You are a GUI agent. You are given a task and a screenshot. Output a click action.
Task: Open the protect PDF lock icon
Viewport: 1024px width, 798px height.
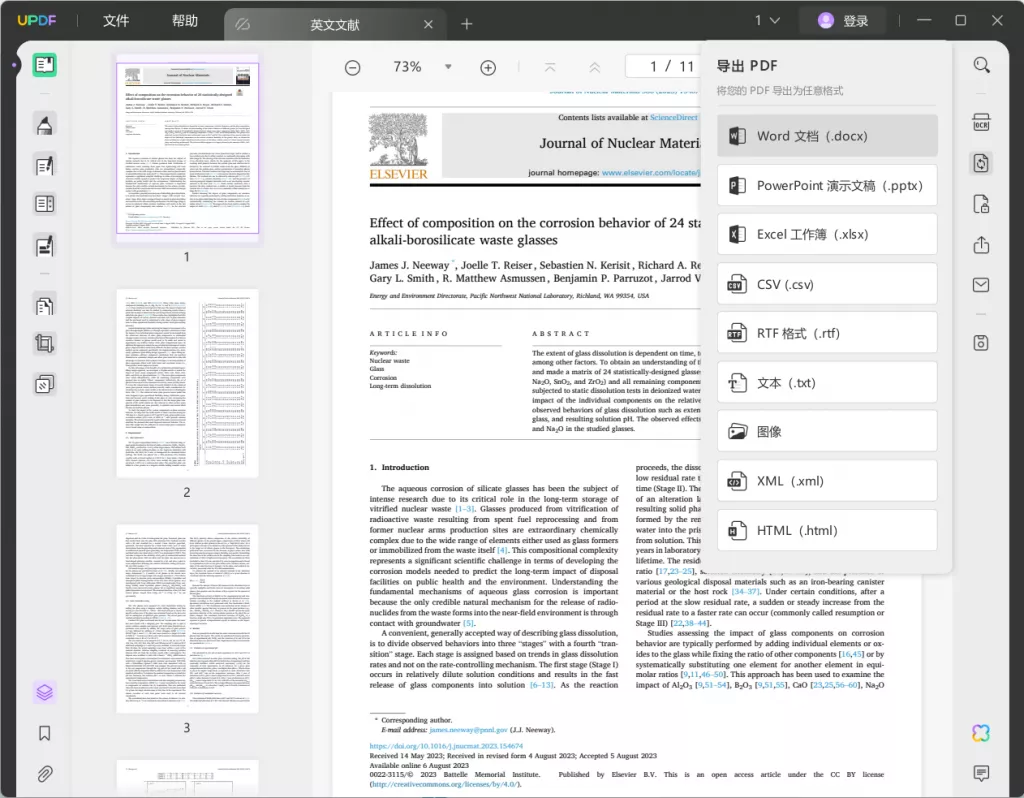[x=981, y=204]
